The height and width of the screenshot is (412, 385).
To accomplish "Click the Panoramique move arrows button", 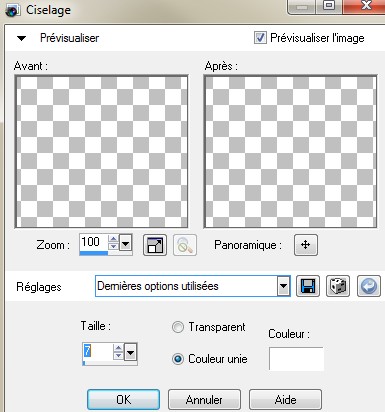I will click(306, 245).
